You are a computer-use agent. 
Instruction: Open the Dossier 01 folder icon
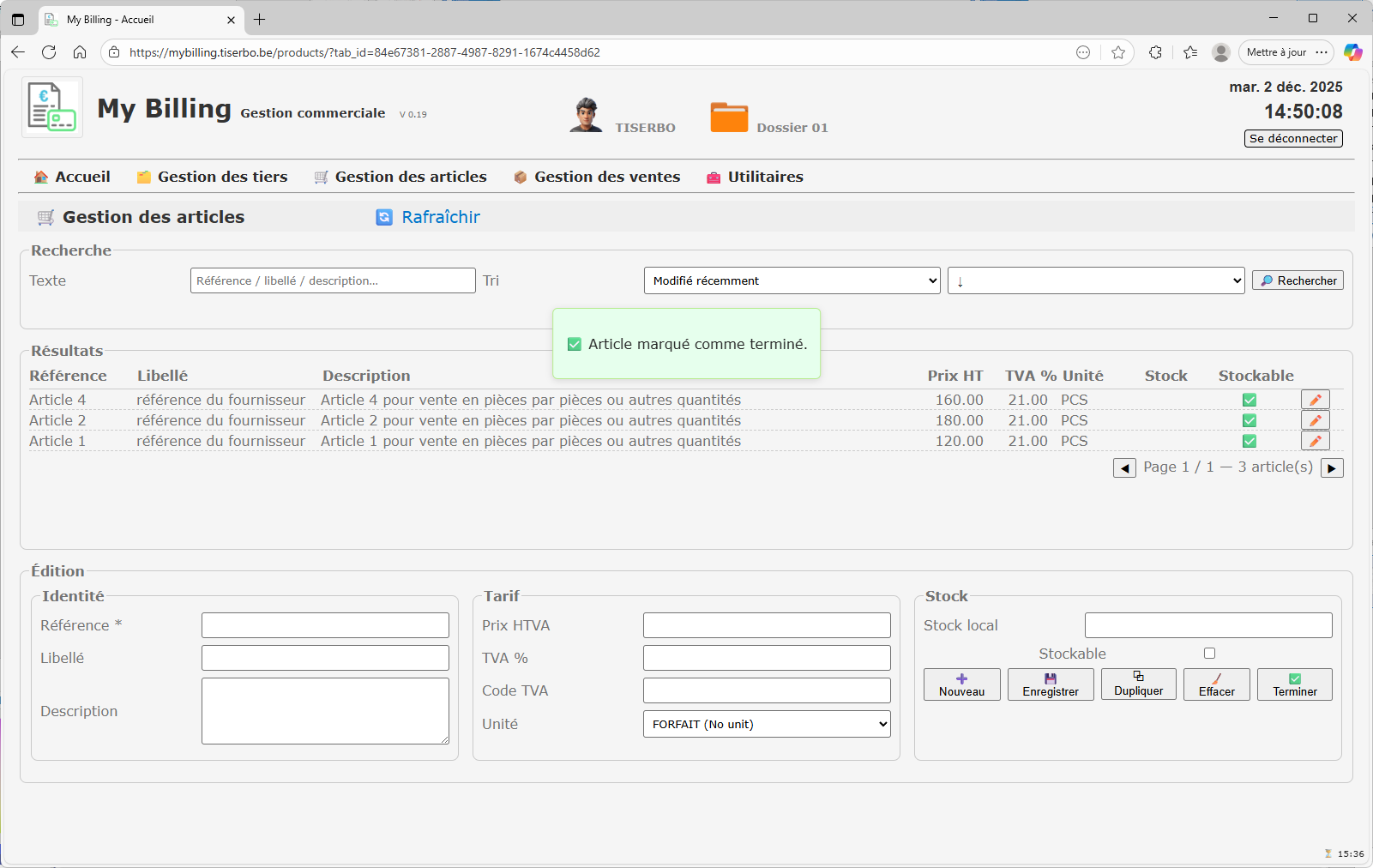click(x=729, y=118)
